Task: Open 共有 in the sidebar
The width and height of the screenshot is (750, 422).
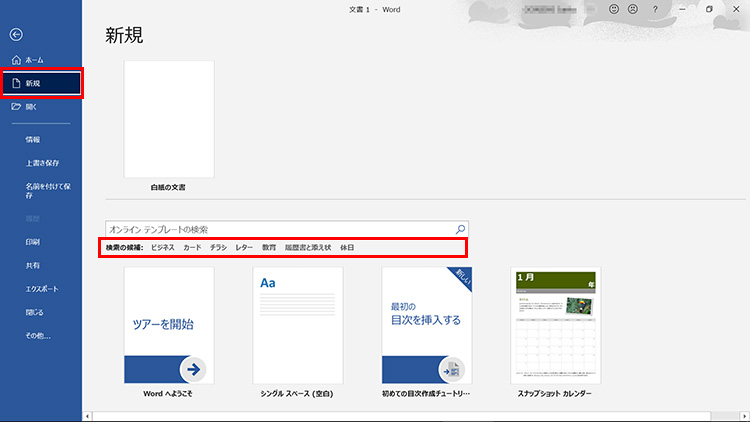Action: click(x=33, y=266)
